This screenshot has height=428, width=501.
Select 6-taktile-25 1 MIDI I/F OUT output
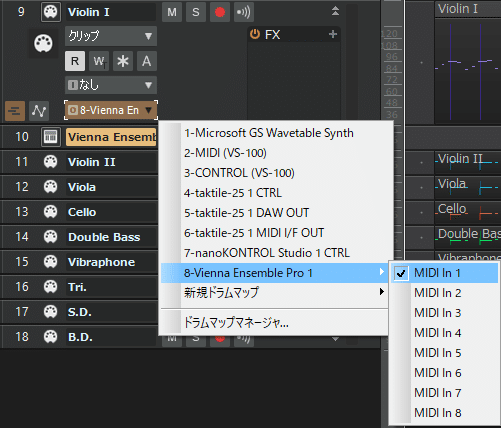pyautogui.click(x=274, y=233)
